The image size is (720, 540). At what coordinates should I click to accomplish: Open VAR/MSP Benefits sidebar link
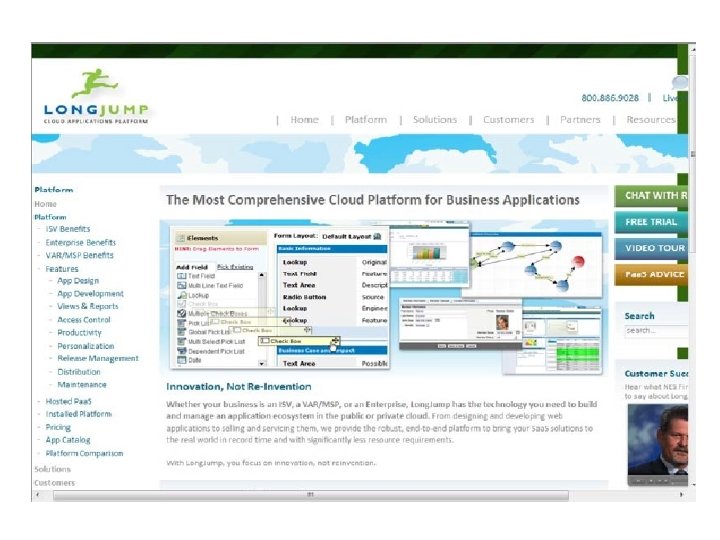tap(79, 255)
